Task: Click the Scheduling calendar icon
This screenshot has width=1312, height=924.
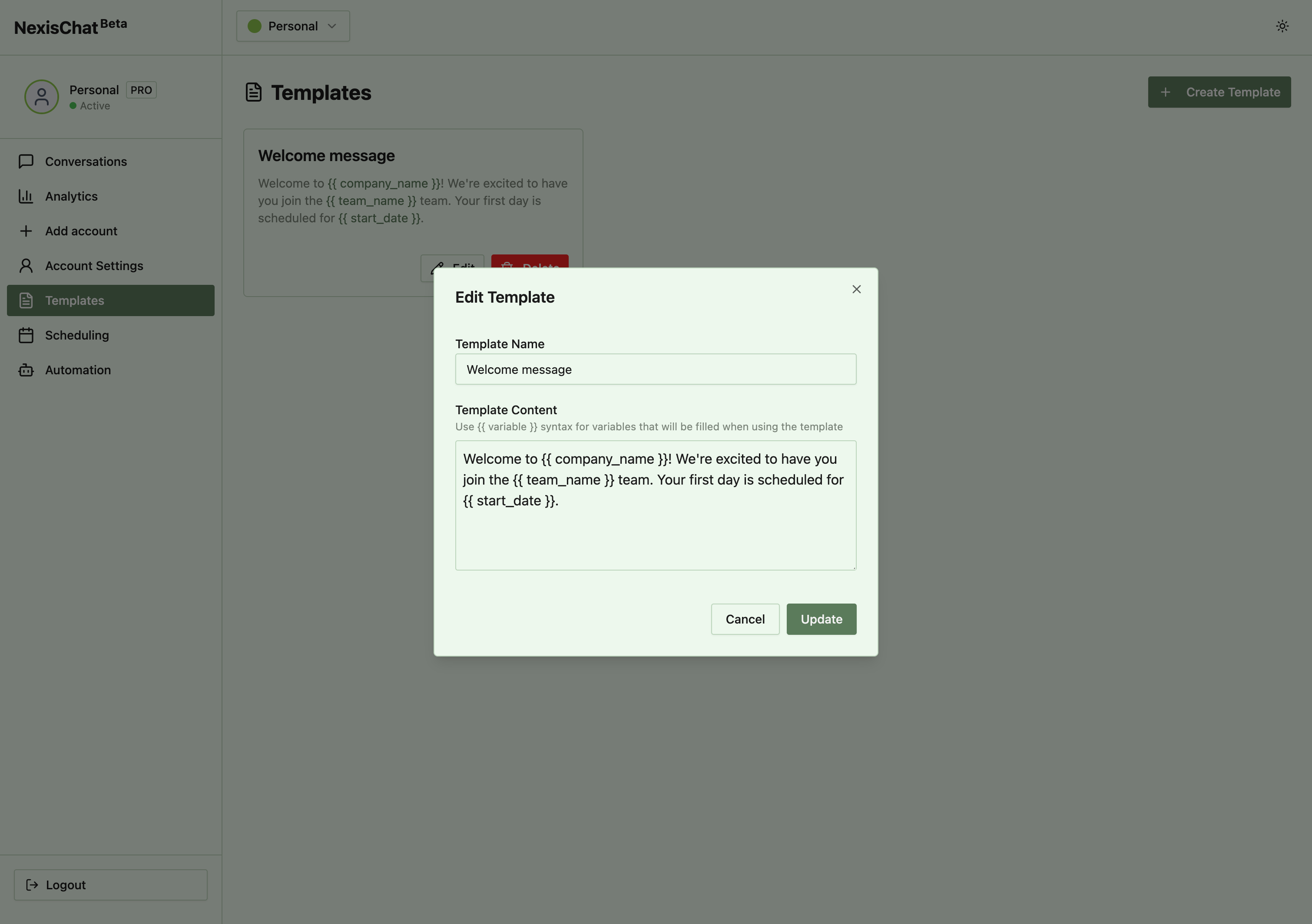Action: pos(26,335)
